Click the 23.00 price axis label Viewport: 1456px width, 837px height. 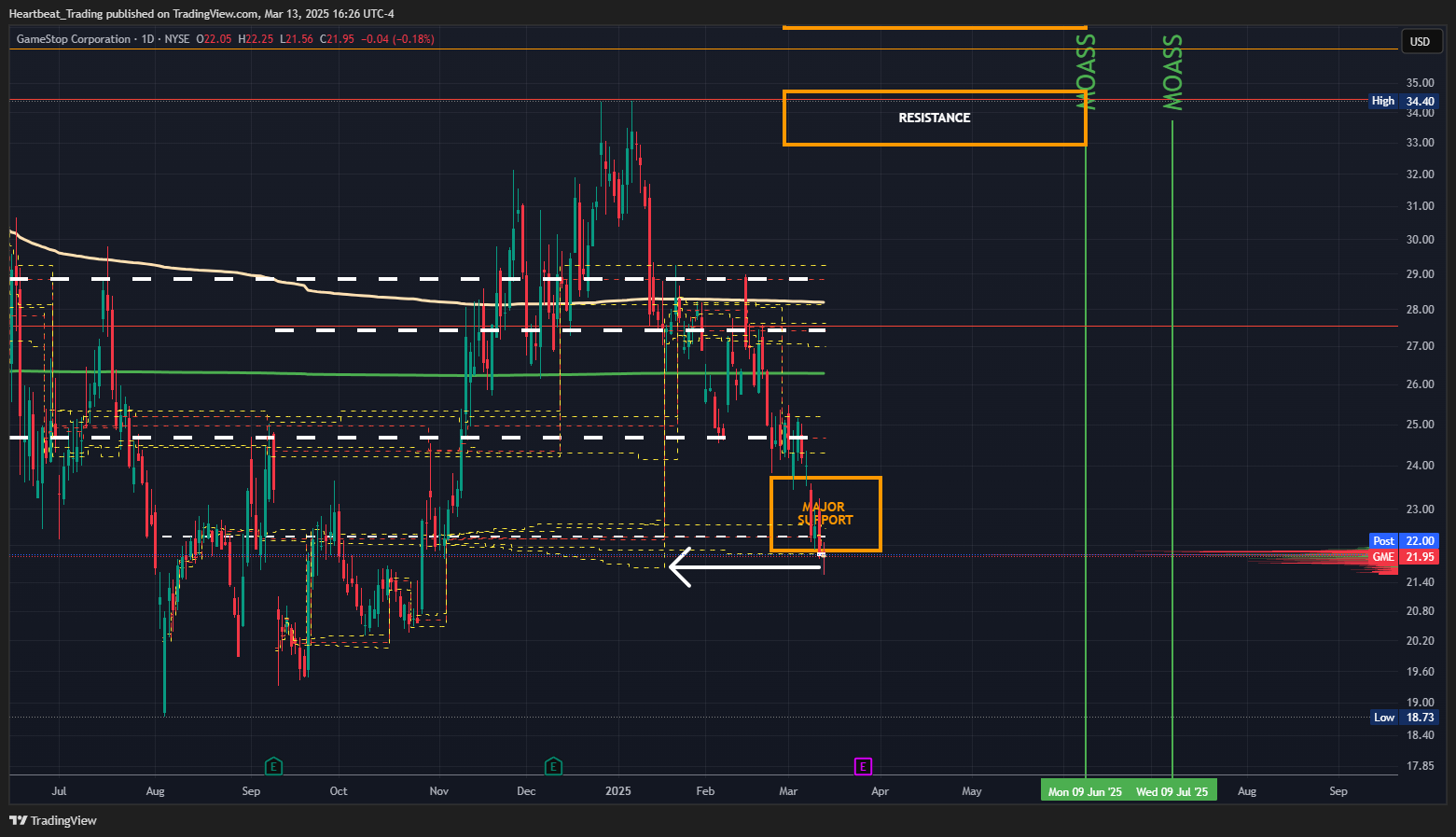tap(1421, 509)
